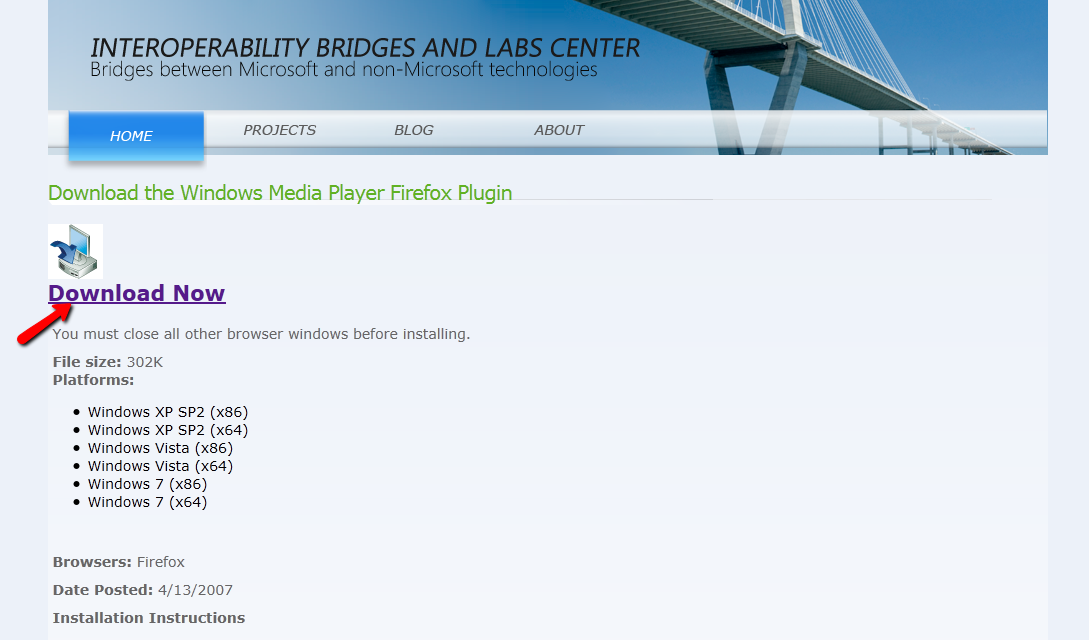
Task: Open the Download Now link
Action: [137, 293]
